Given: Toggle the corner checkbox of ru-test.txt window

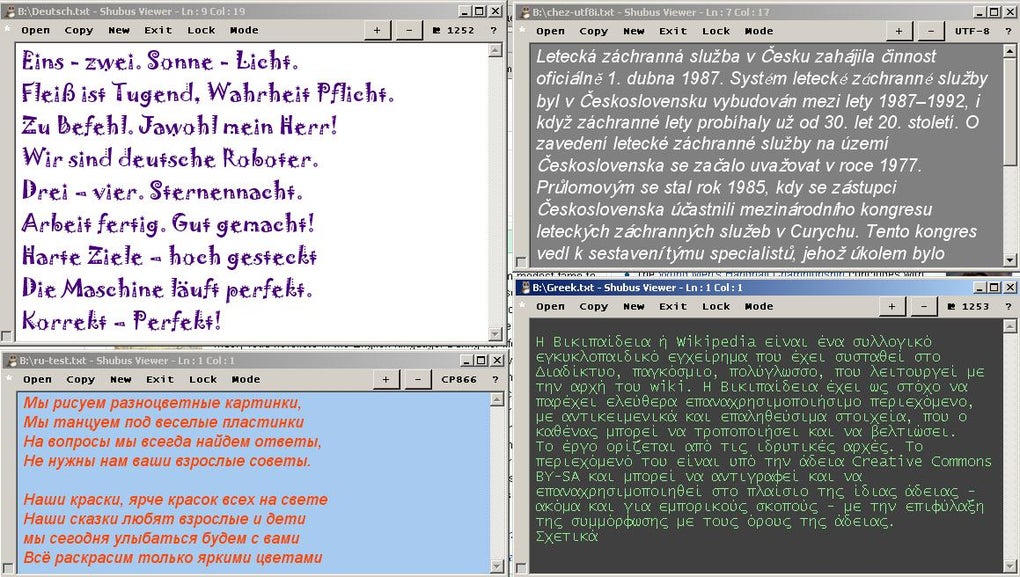Looking at the screenshot, I should click(x=7, y=569).
